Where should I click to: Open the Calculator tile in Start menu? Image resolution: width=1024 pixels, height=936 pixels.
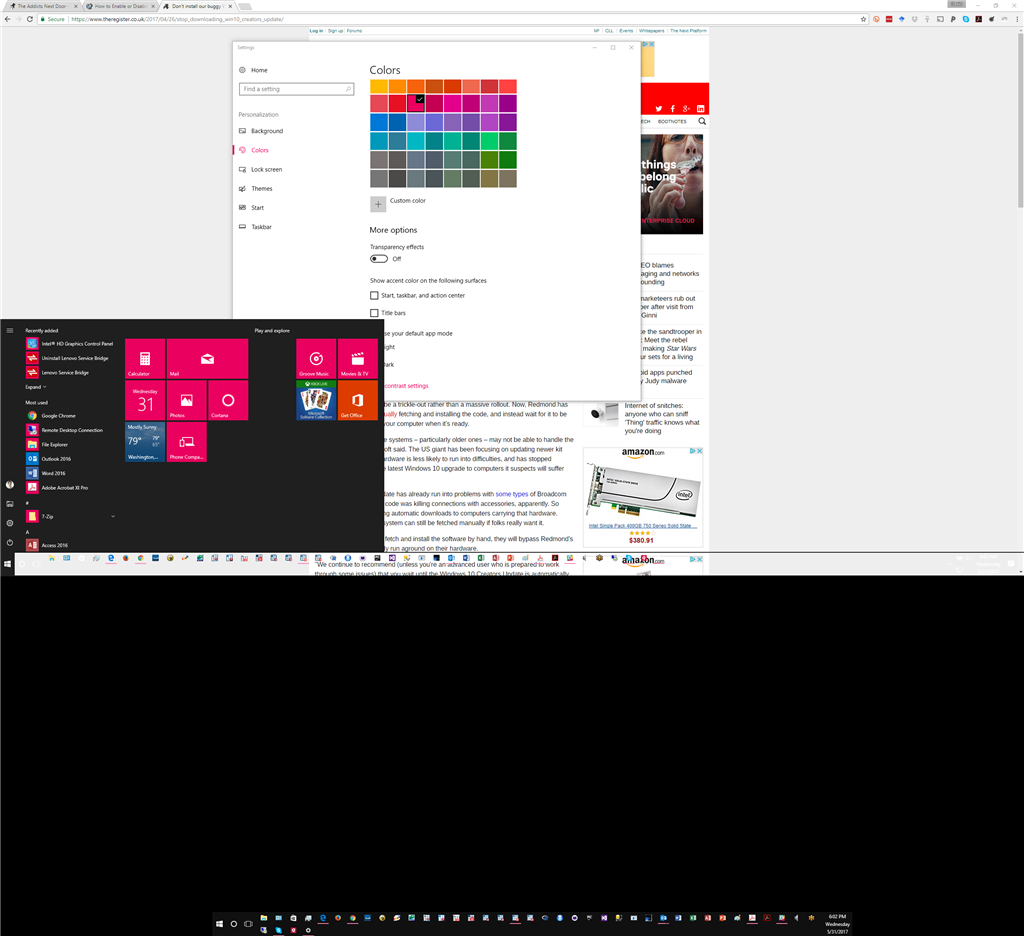tap(145, 359)
